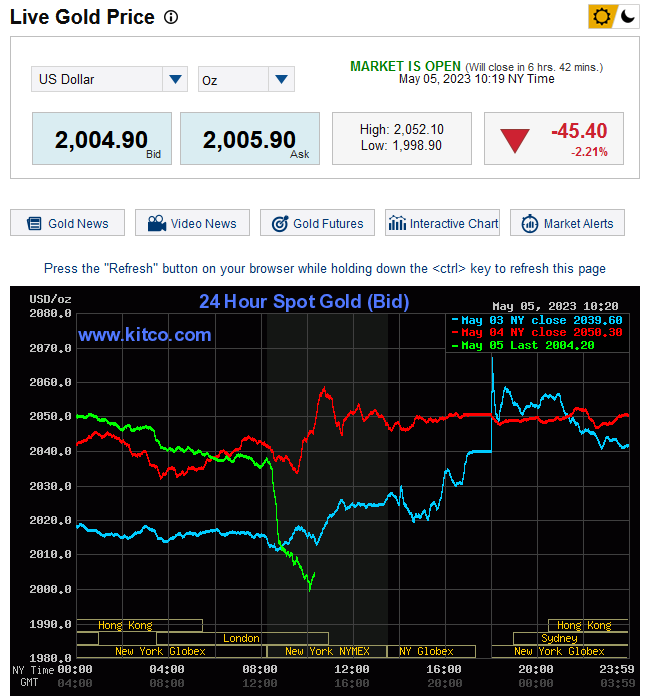Screen dimensions: 646x698
Task: Switch to dark mode with moon icon
Action: [x=628, y=17]
